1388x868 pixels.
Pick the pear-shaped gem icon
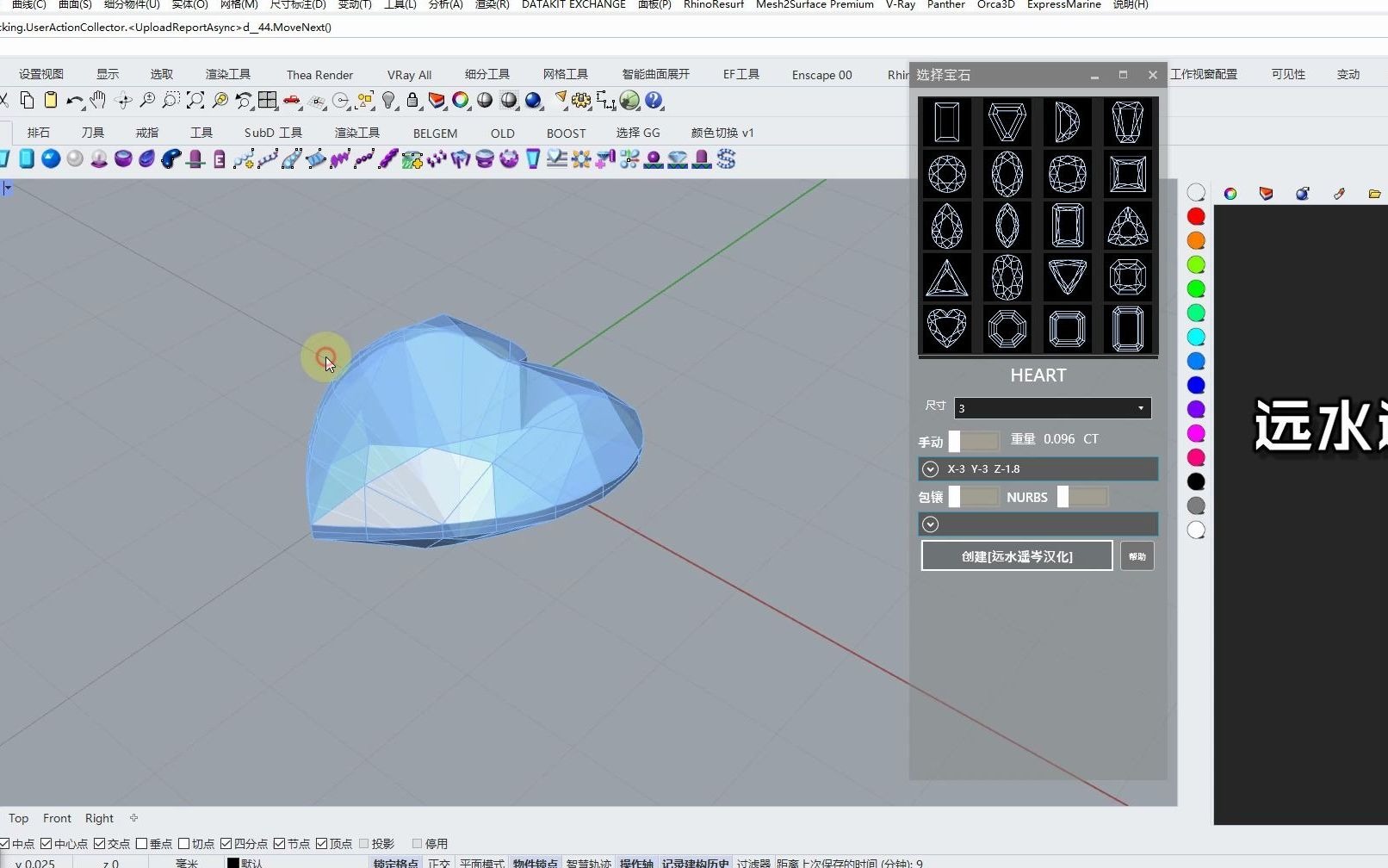coord(946,226)
